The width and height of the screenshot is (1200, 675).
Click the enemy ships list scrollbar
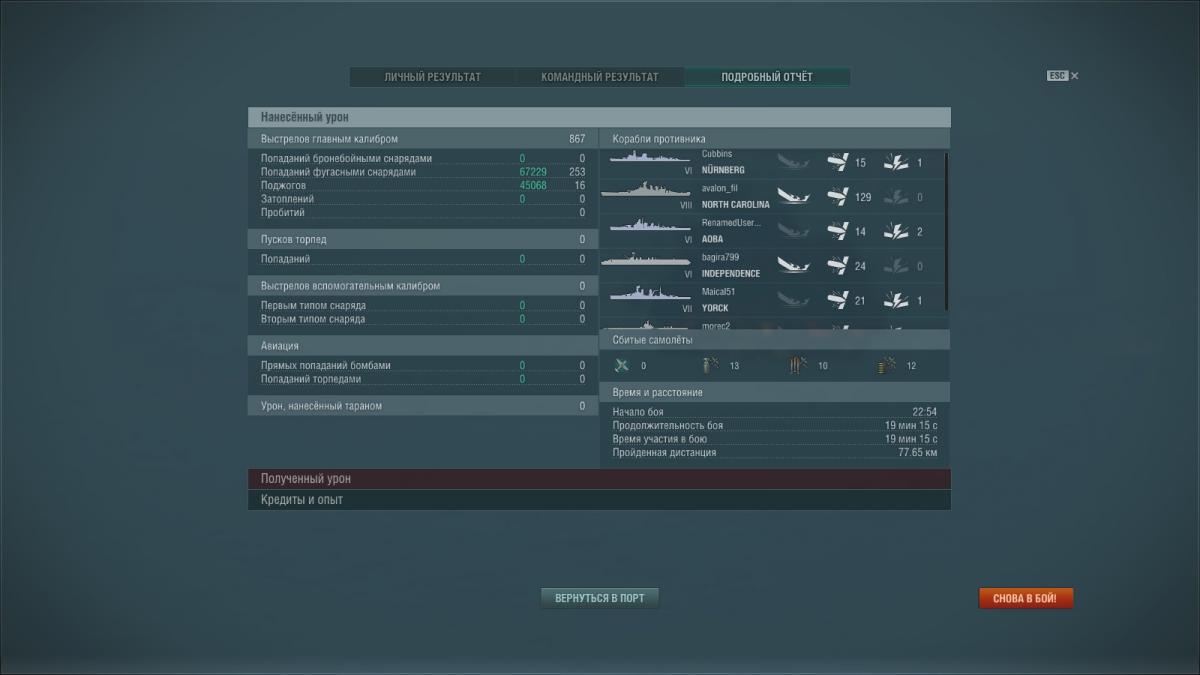tap(946, 230)
